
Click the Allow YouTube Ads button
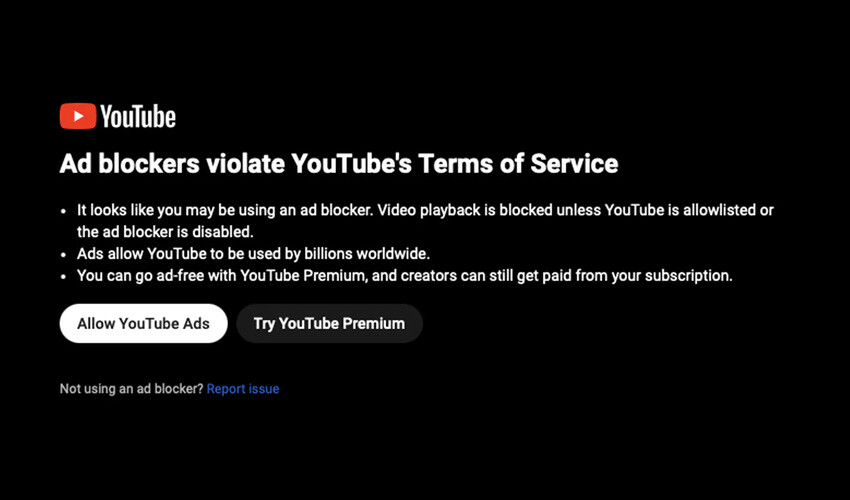(x=143, y=323)
